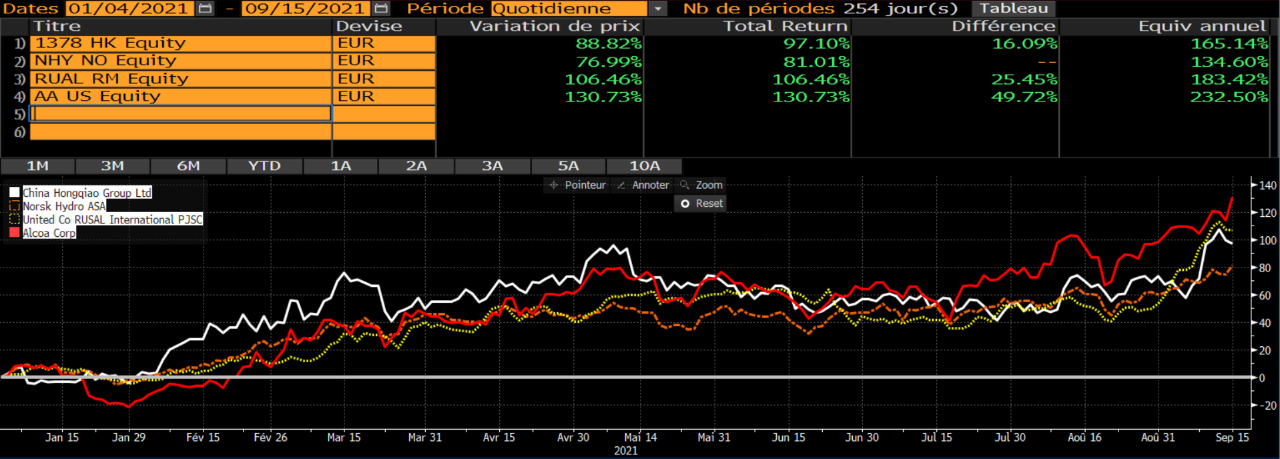This screenshot has height=459, width=1280.
Task: Select the China Hongqiao Group Ltd legend label
Action: pyautogui.click(x=87, y=192)
